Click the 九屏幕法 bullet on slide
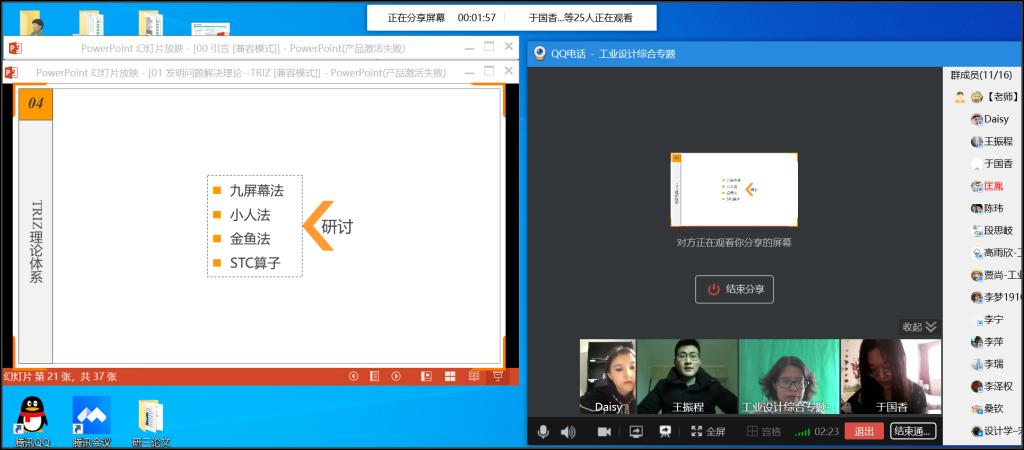1024x450 pixels. [257, 191]
